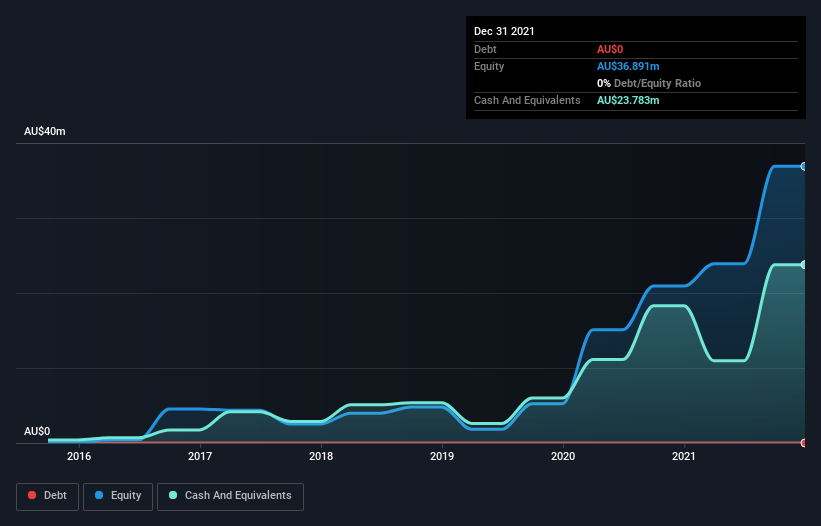Click the 2021 x-axis label
This screenshot has height=526, width=821.
[x=684, y=456]
